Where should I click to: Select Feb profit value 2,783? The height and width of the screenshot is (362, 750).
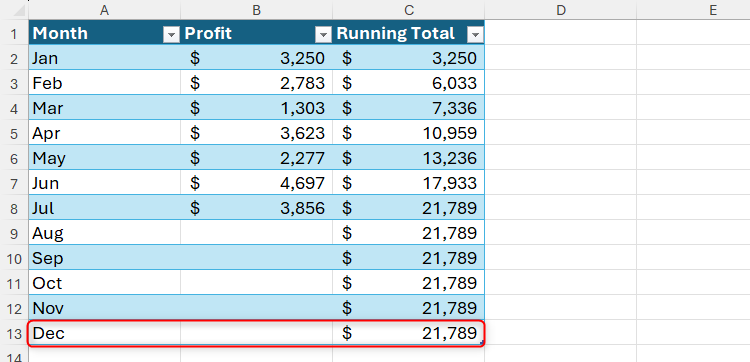256,83
